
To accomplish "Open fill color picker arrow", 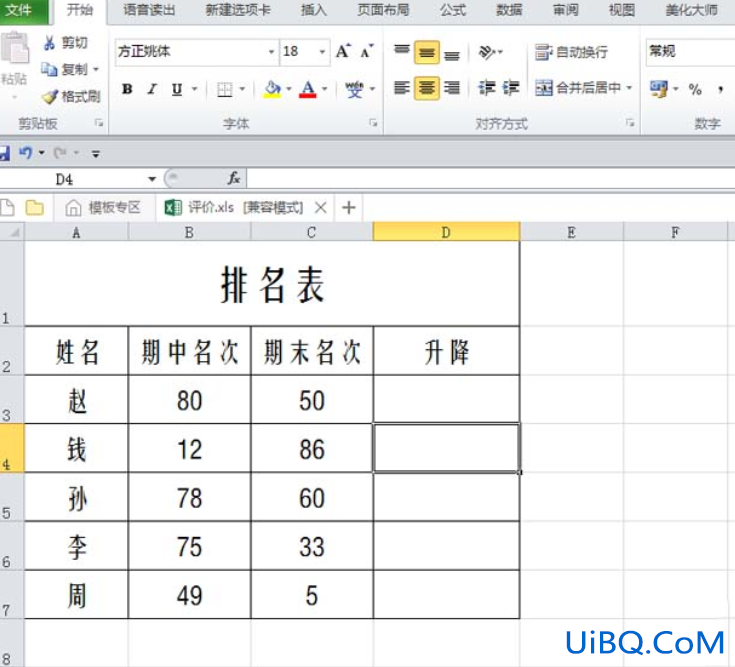I will pos(288,89).
